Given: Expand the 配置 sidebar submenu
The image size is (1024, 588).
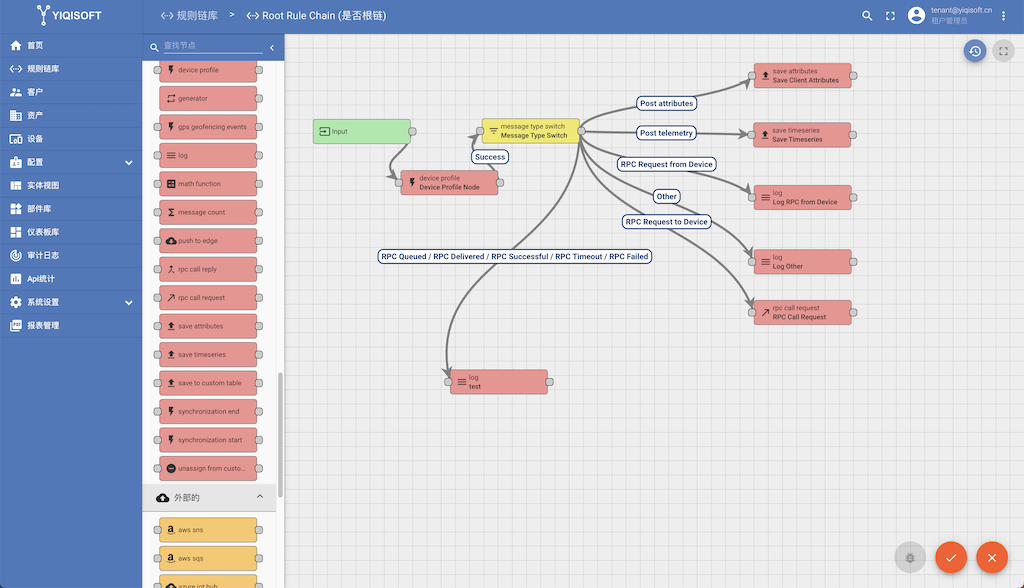Looking at the screenshot, I should [x=71, y=162].
